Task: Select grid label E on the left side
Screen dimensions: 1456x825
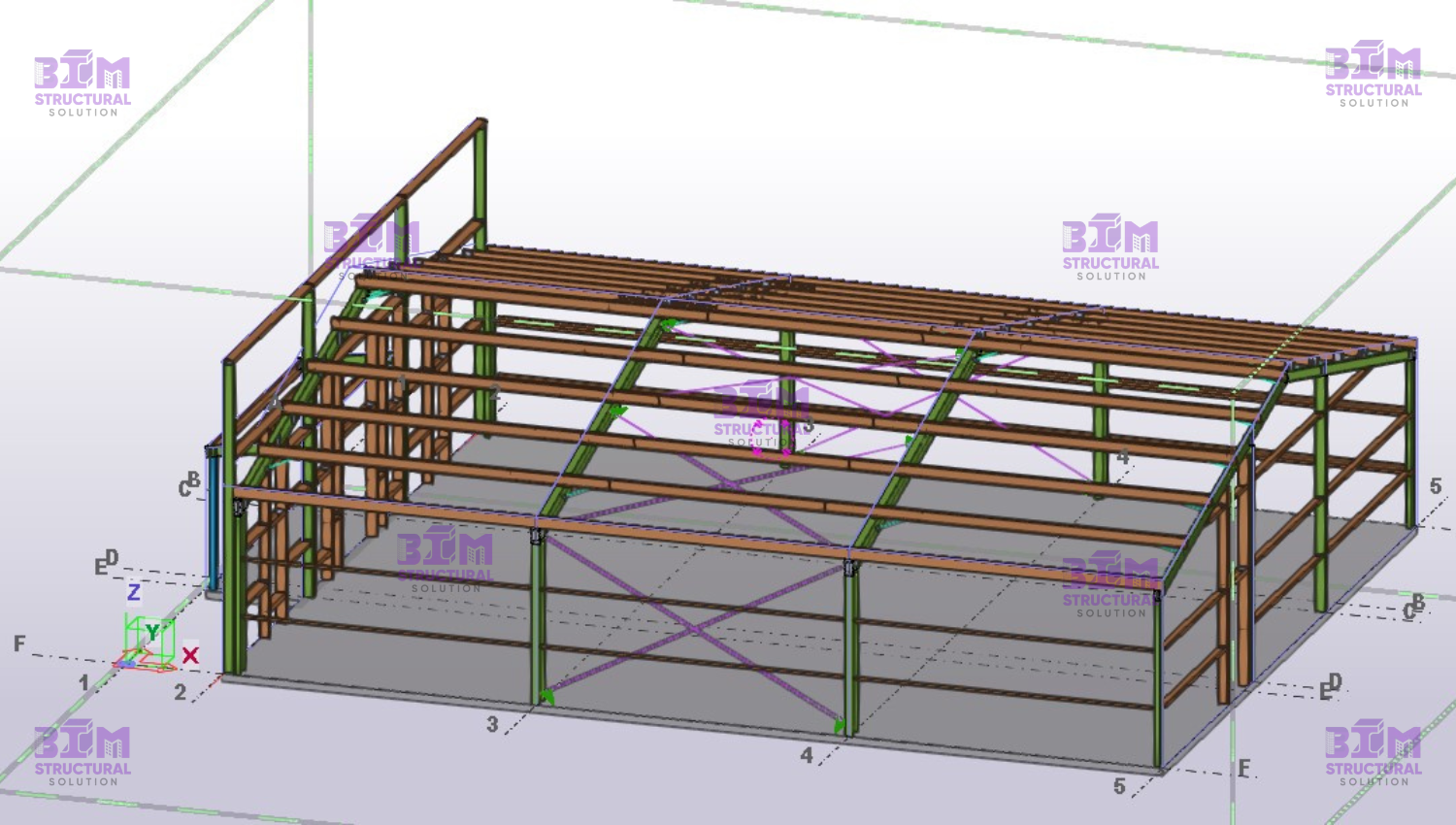Action: click(x=101, y=567)
